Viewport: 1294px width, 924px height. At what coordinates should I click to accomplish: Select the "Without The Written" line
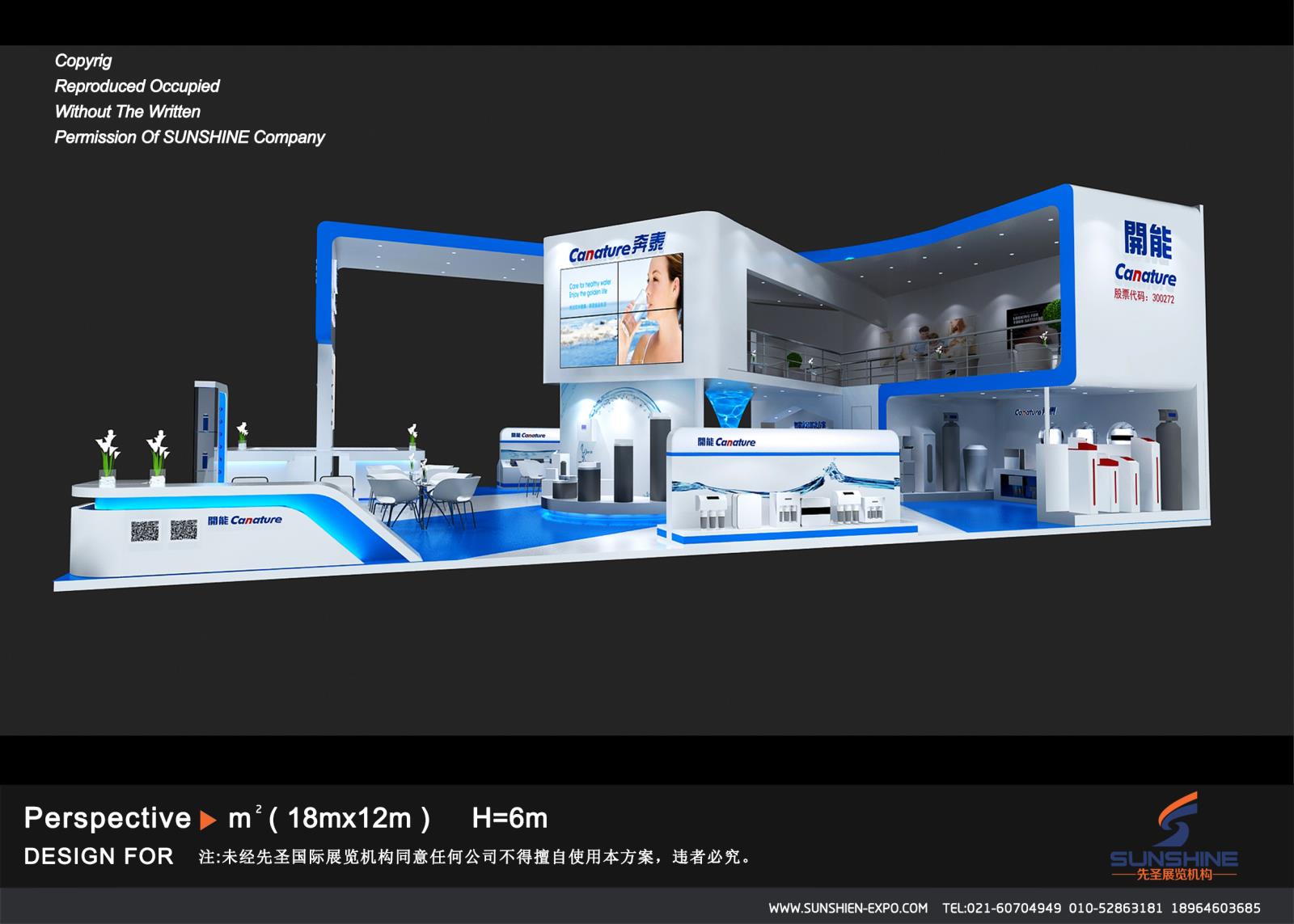pos(127,112)
